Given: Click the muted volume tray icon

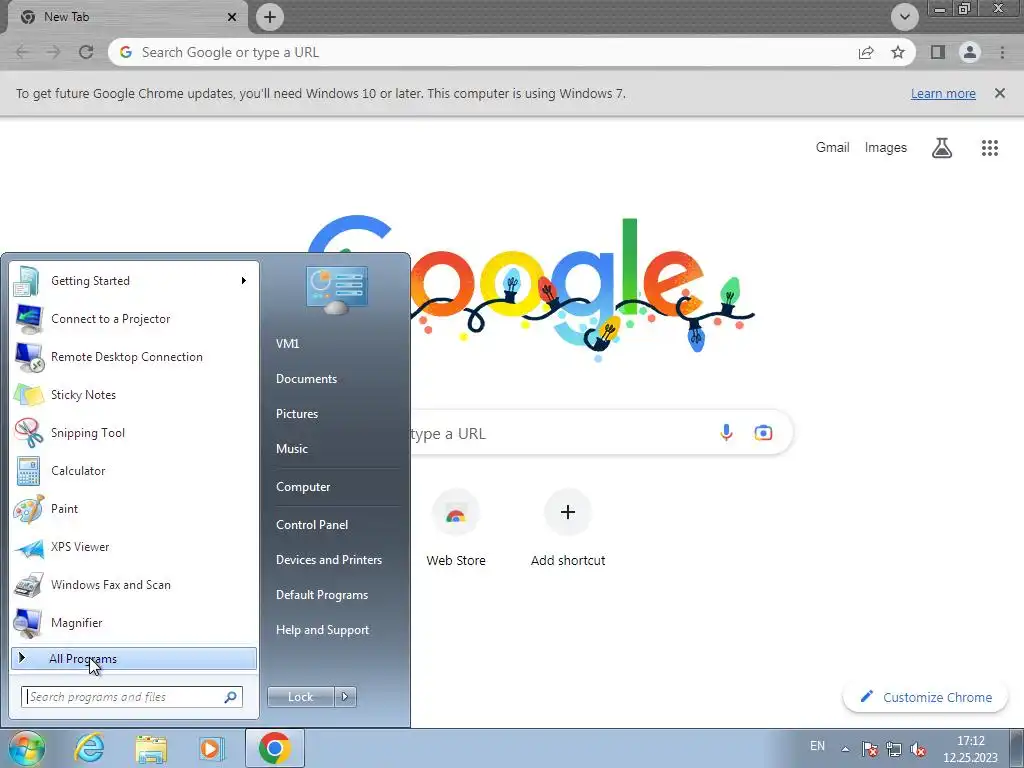Looking at the screenshot, I should click(918, 749).
